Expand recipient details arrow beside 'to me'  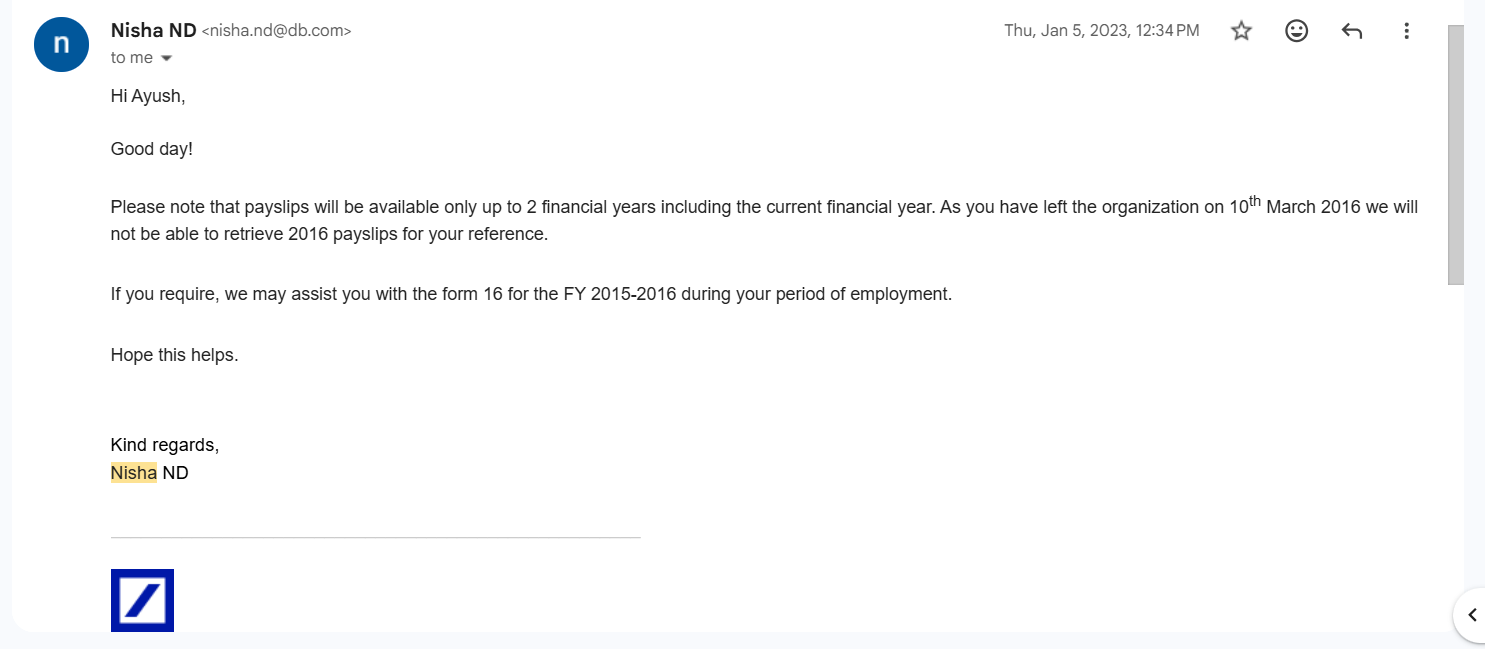(x=166, y=58)
